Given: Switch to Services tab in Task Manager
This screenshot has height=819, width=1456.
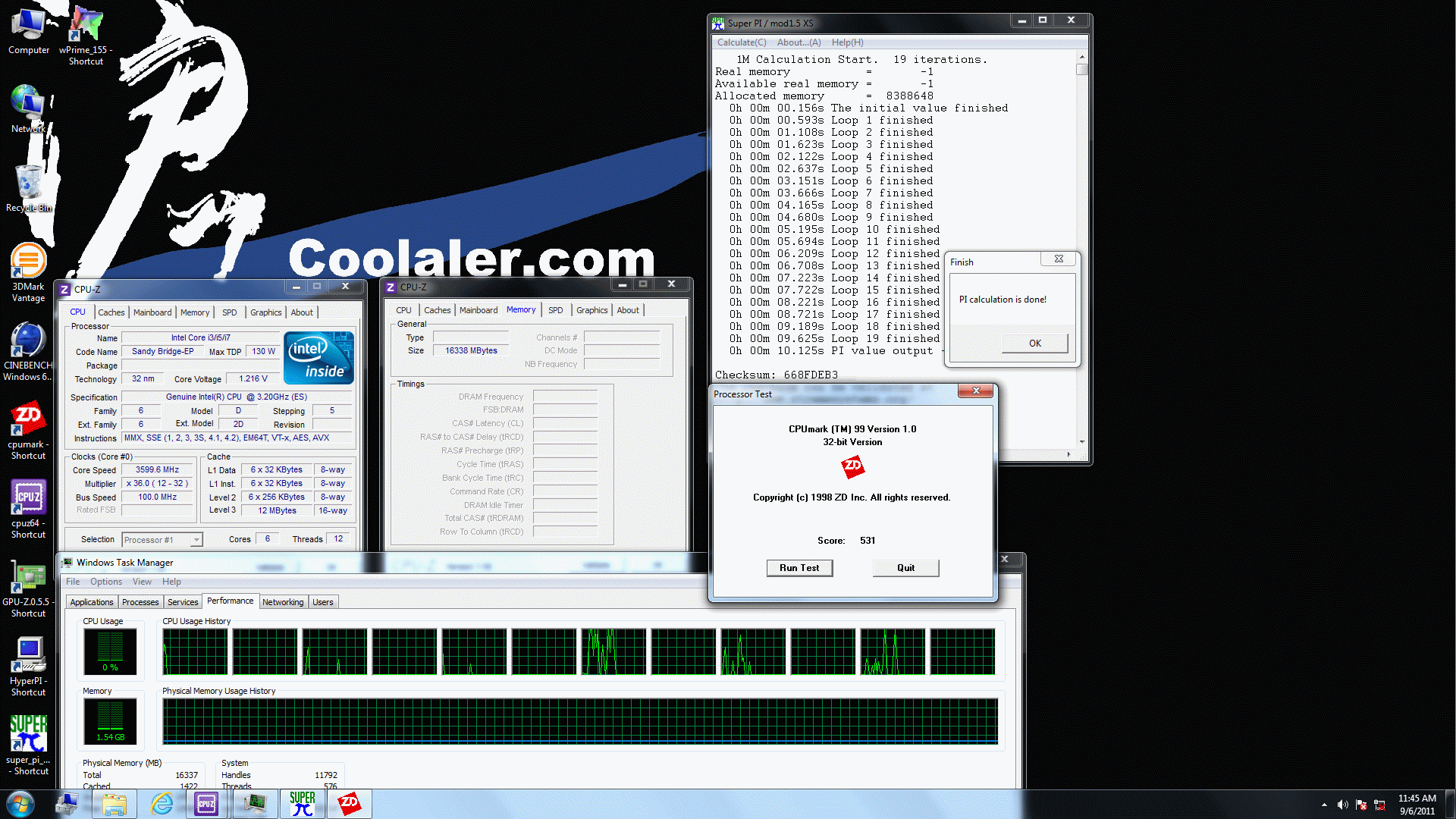Looking at the screenshot, I should [183, 602].
